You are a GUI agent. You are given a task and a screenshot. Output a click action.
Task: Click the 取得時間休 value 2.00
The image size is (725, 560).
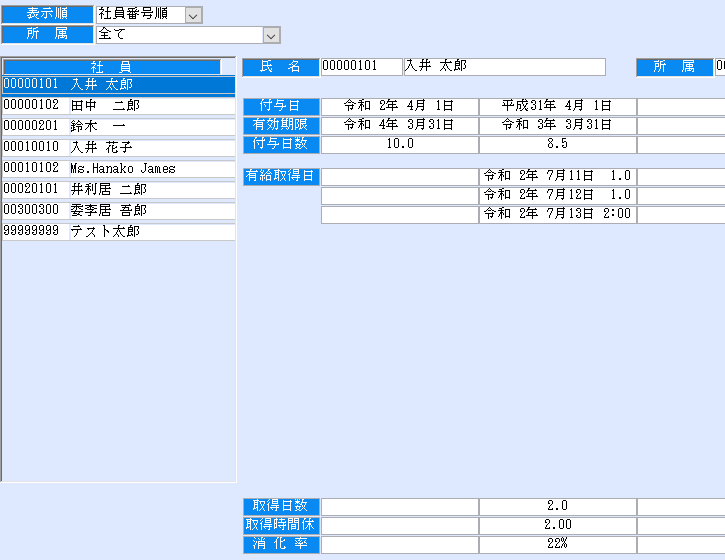[x=557, y=526]
